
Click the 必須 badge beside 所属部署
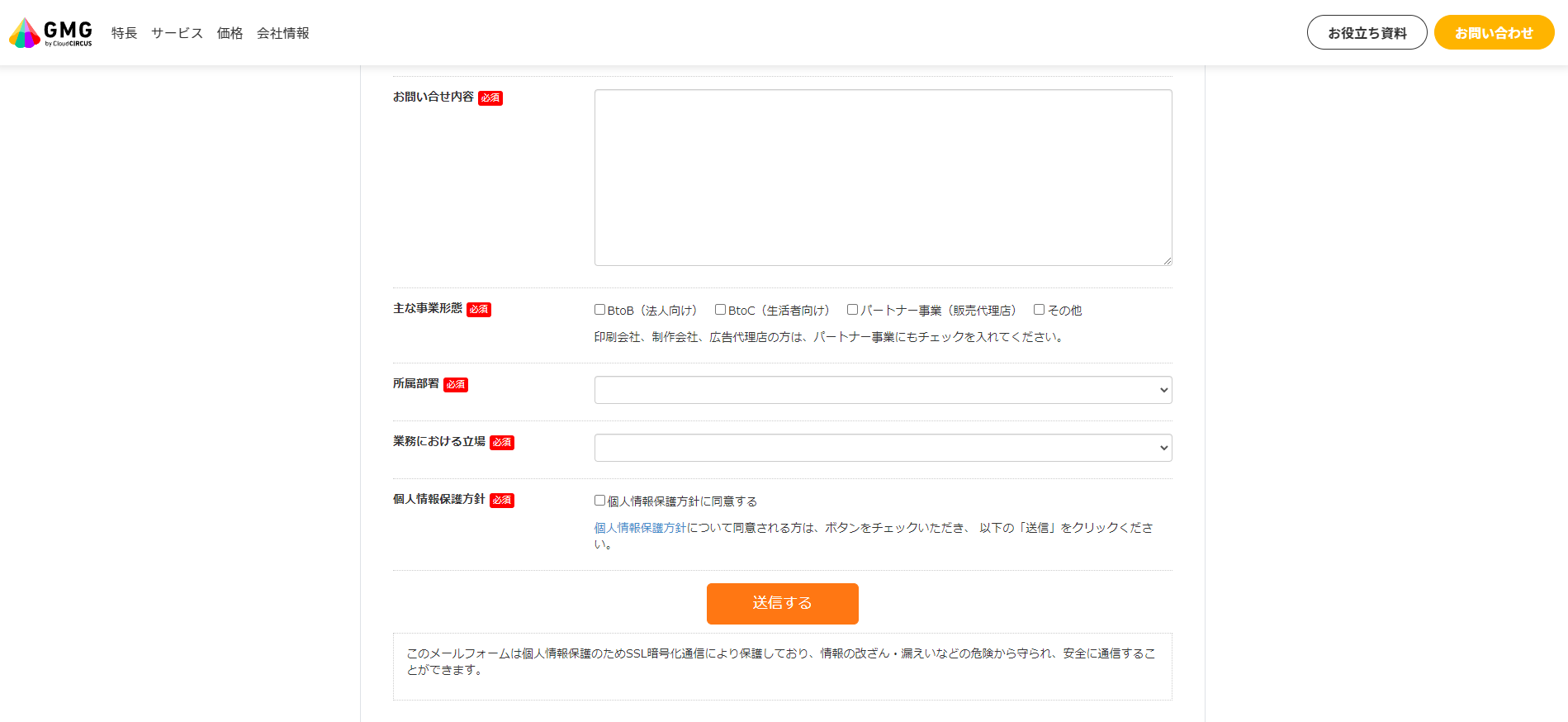[x=456, y=385]
